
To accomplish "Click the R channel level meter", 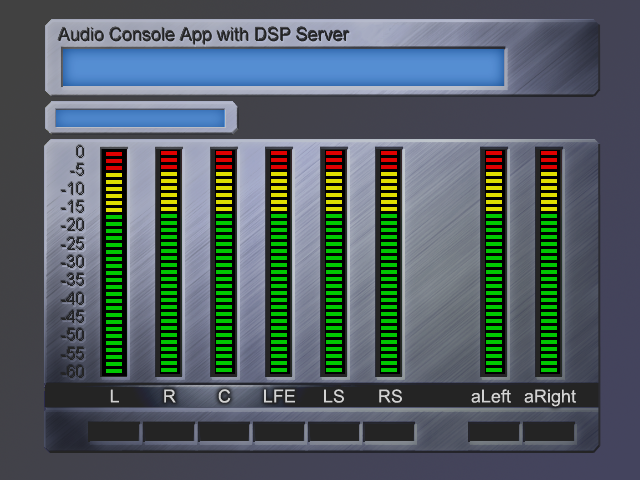I will click(x=169, y=262).
